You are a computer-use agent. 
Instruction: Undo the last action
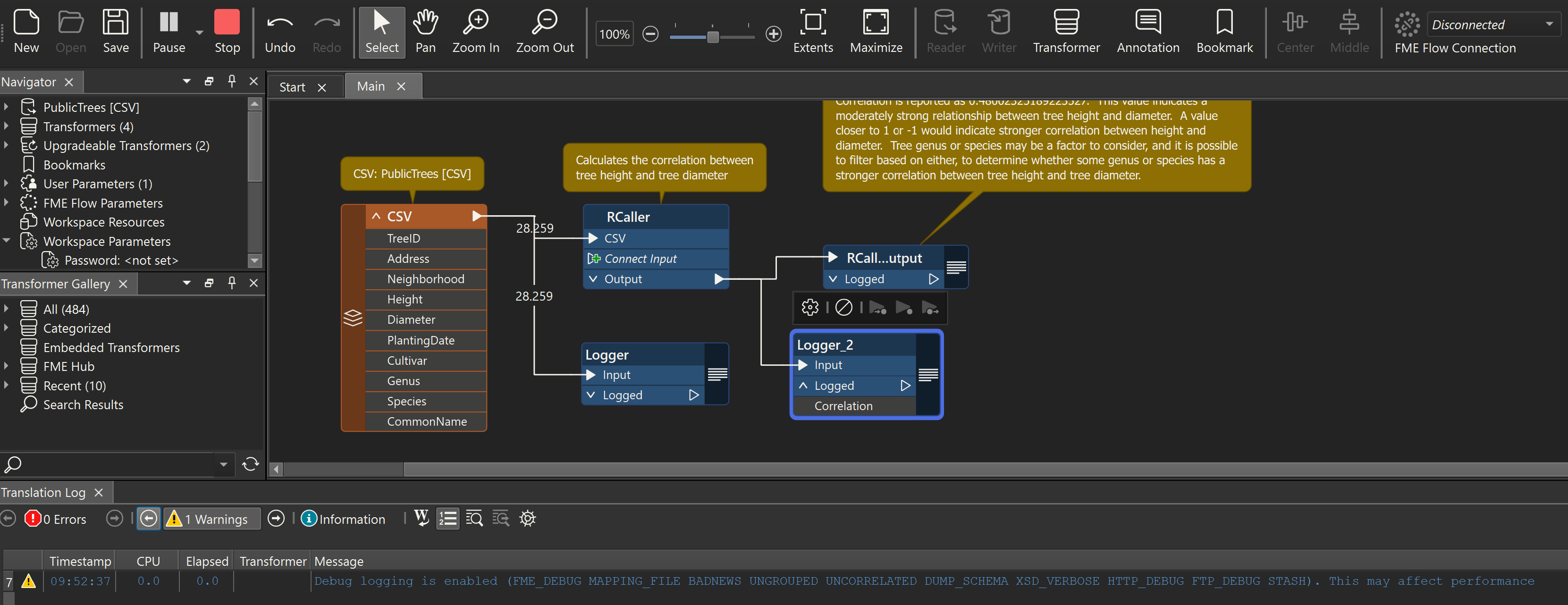tap(280, 32)
